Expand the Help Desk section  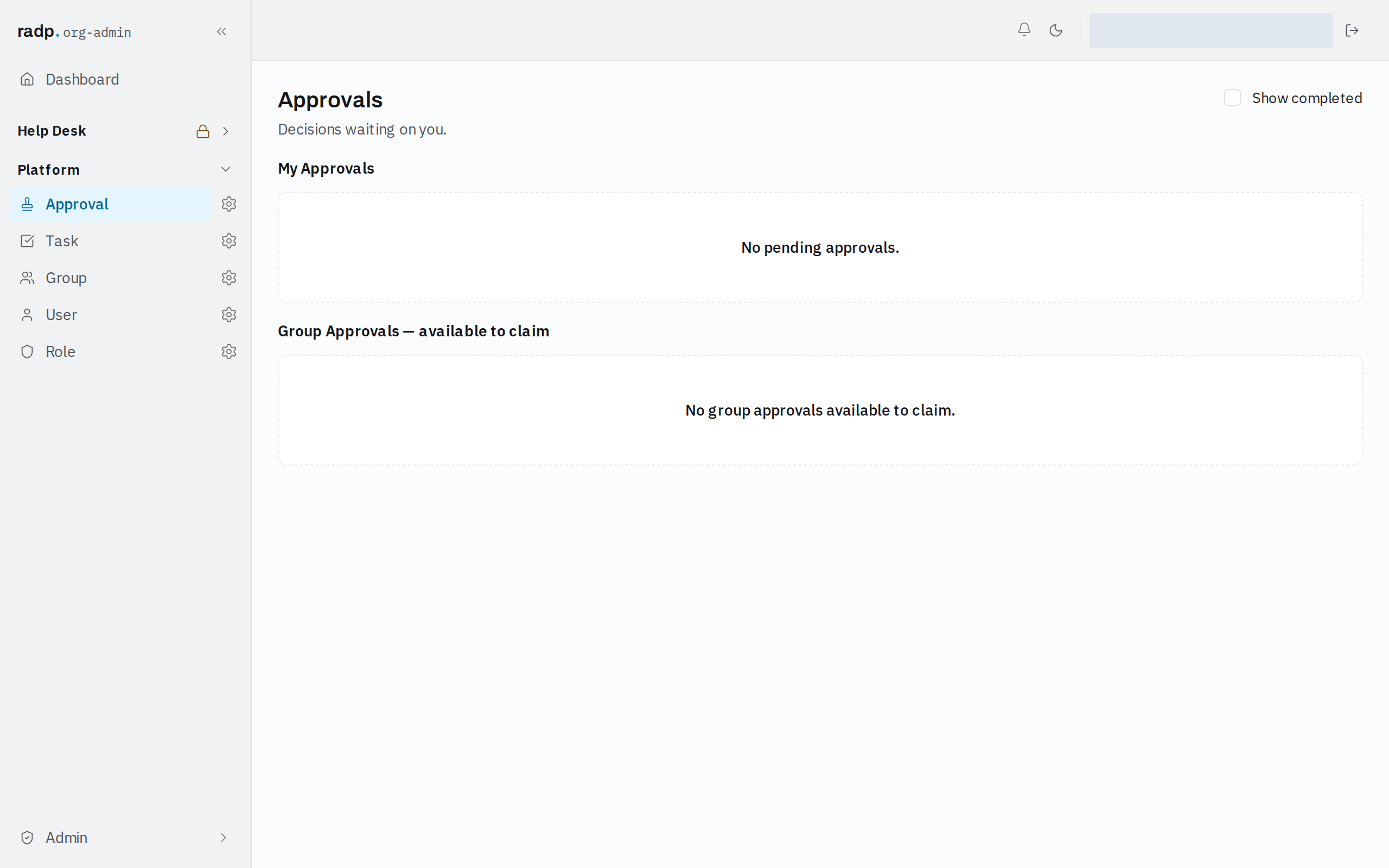pos(226,131)
